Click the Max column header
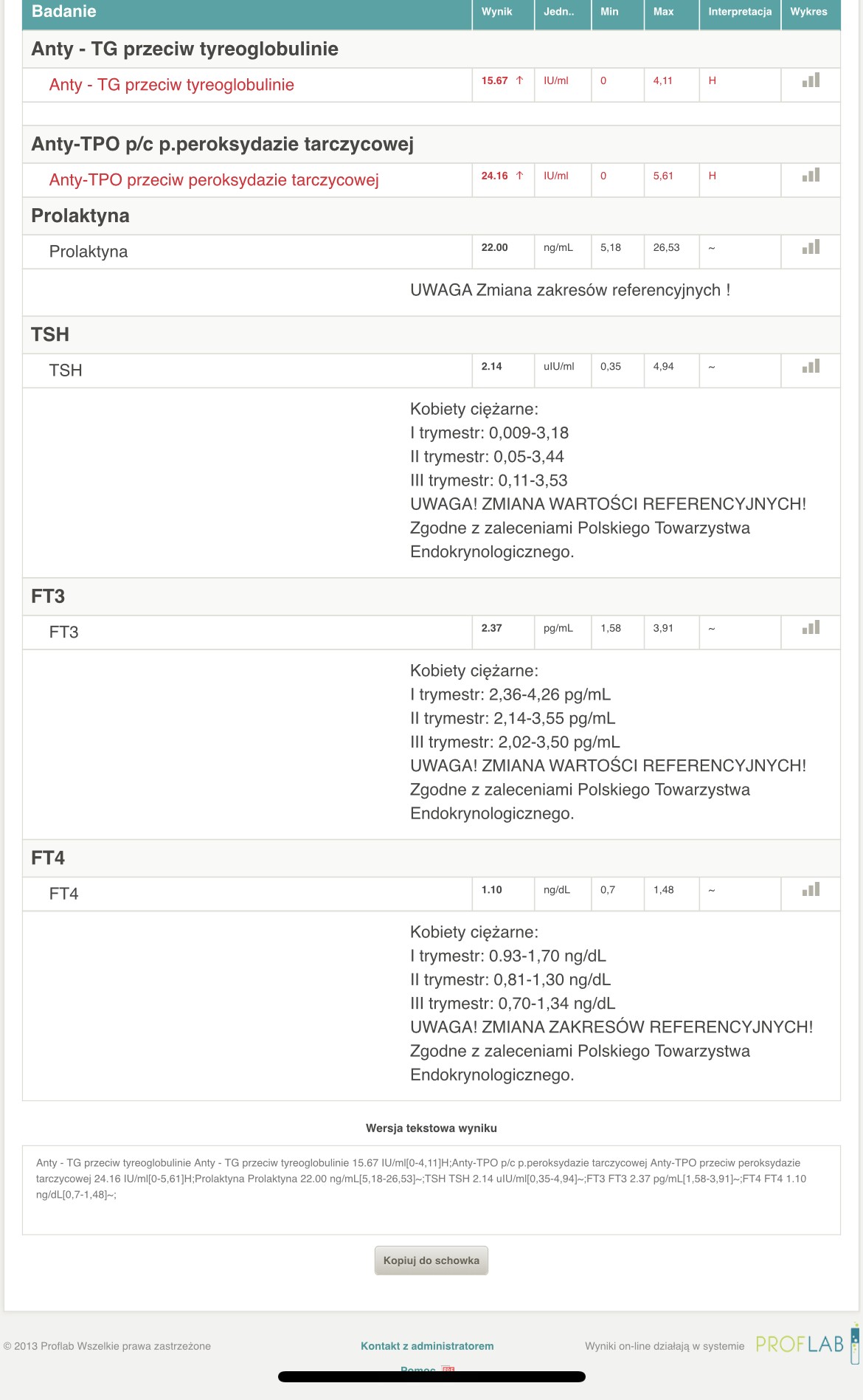The height and width of the screenshot is (1400, 863). click(x=663, y=12)
